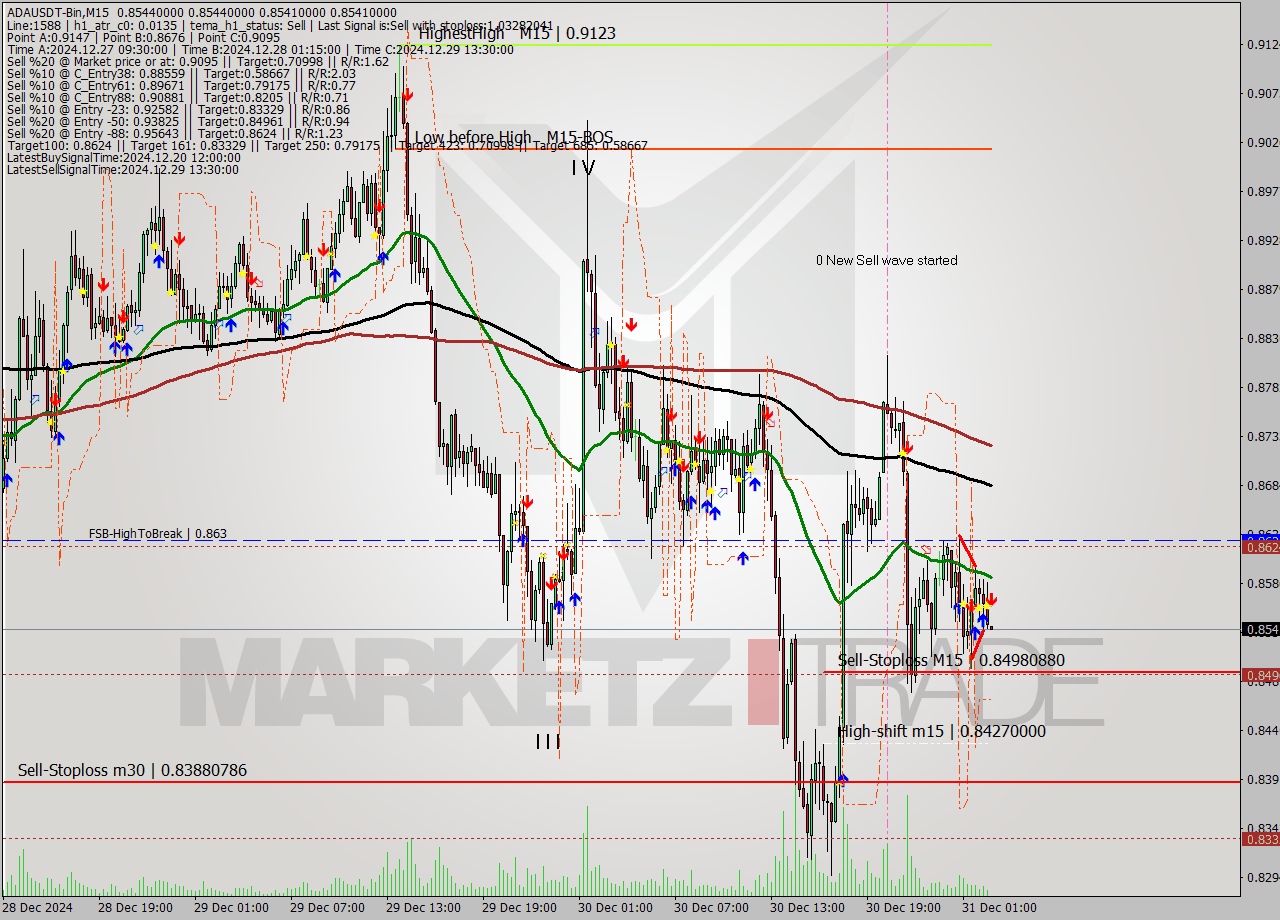Image resolution: width=1280 pixels, height=920 pixels.
Task: Select the 'I I I' wave label
Action: (x=548, y=741)
